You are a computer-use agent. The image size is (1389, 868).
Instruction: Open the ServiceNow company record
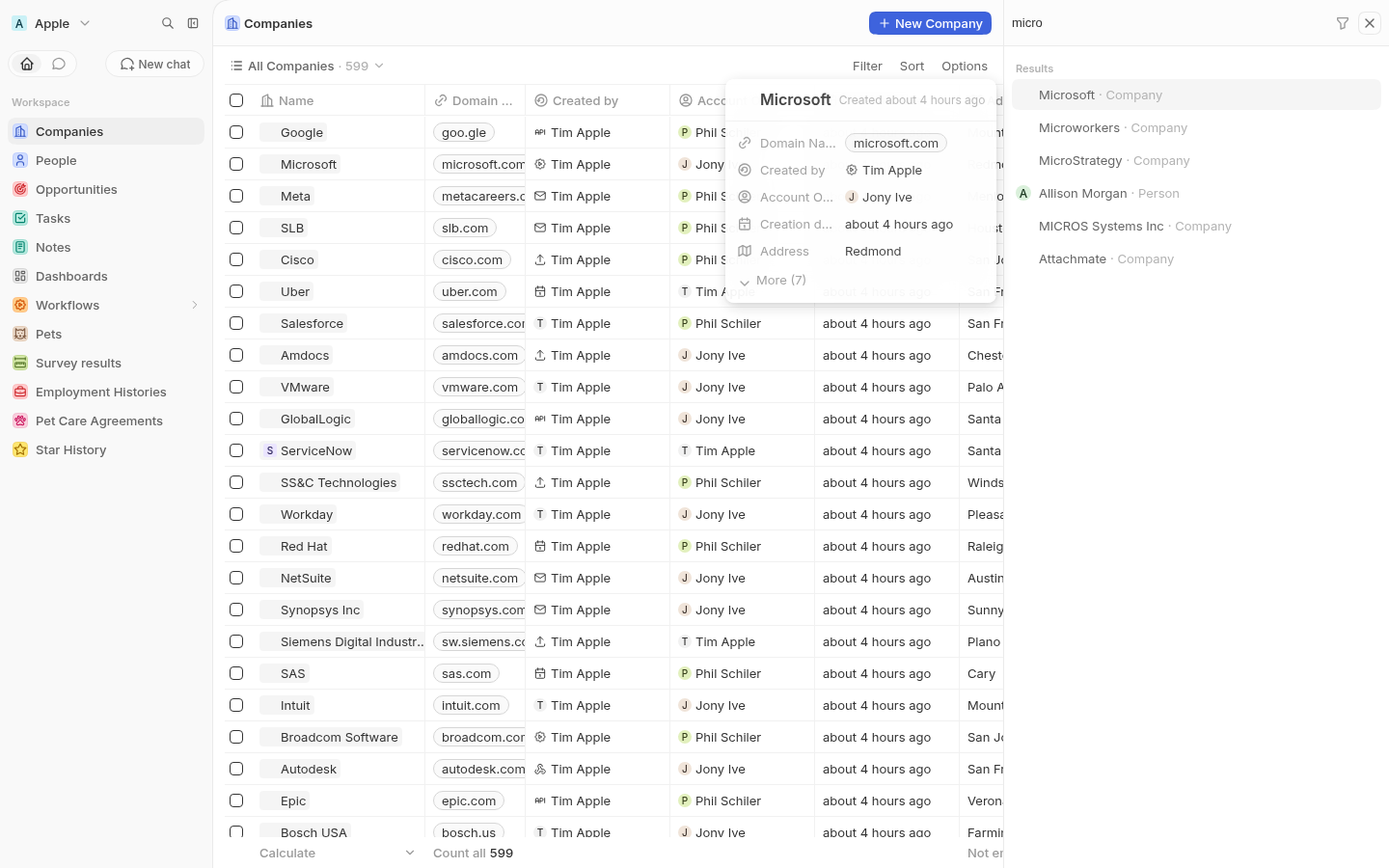tap(308, 450)
